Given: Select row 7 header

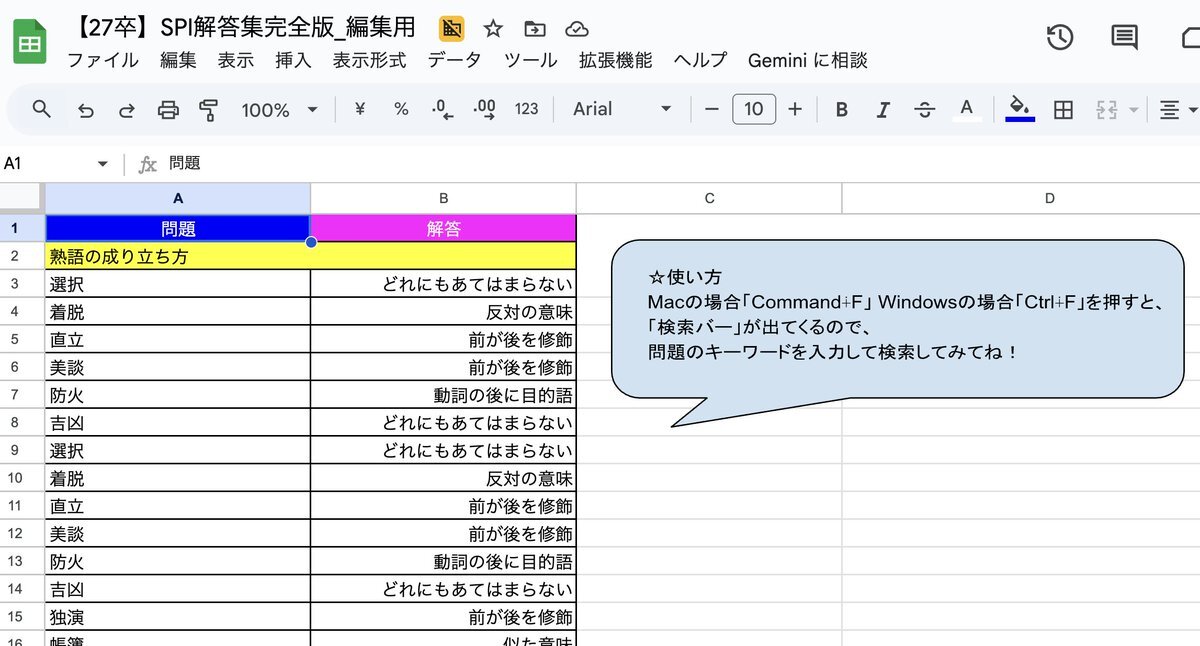Looking at the screenshot, I should click(x=22, y=394).
